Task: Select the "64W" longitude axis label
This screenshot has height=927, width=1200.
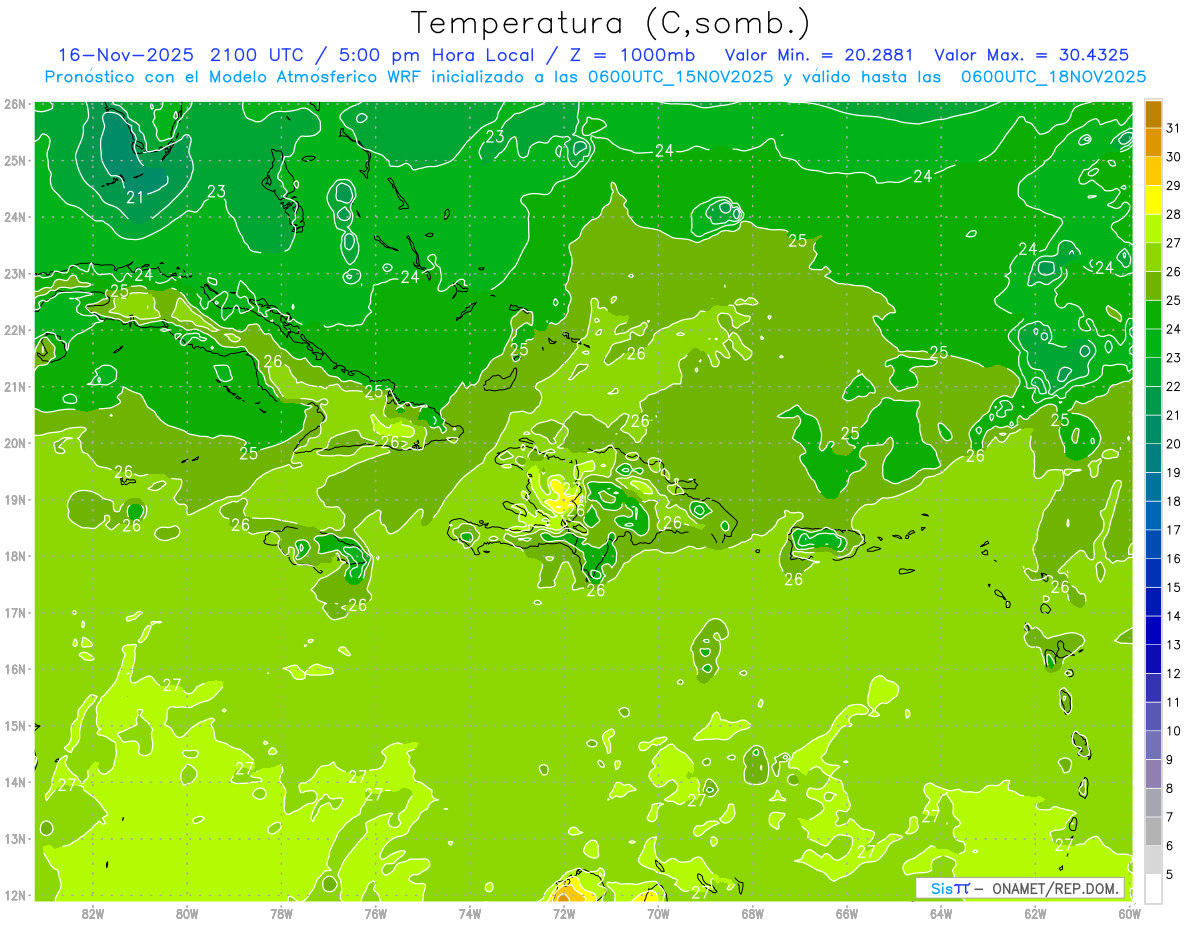Action: pos(941,913)
